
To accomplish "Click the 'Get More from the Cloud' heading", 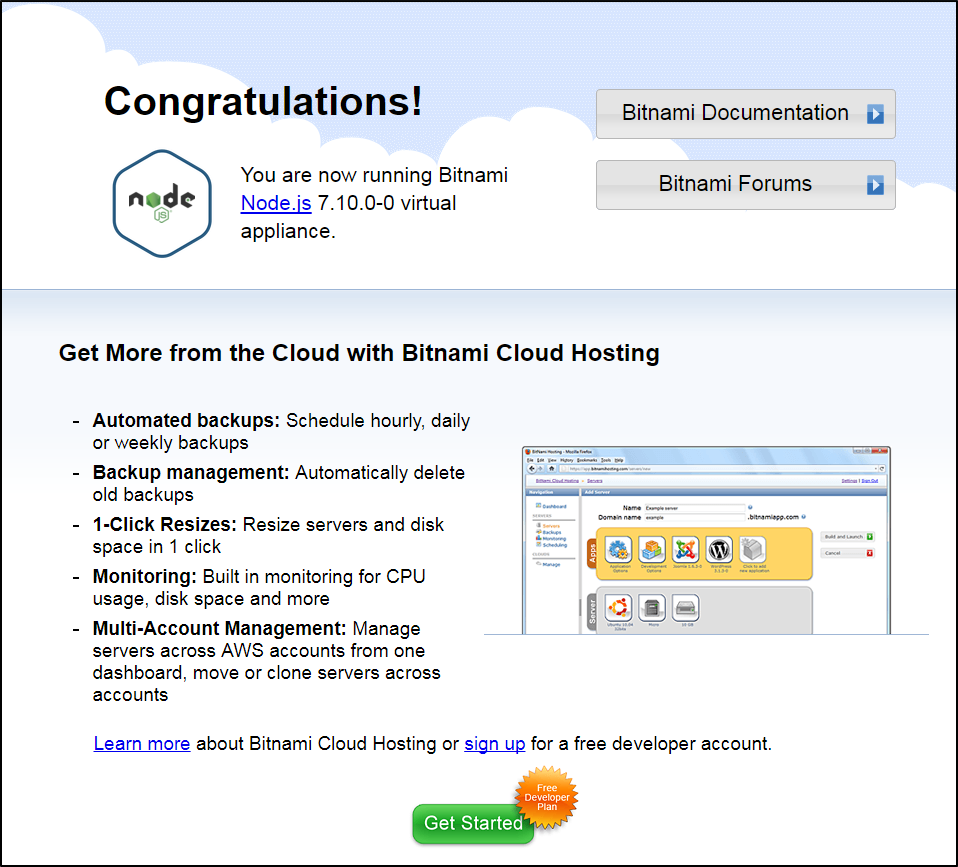I will pos(359,353).
